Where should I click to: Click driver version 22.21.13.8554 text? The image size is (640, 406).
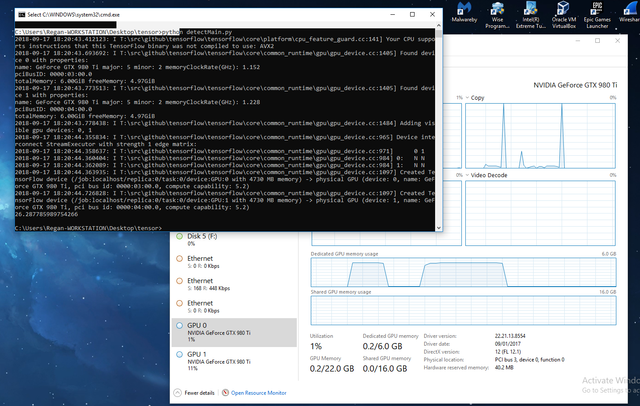click(510, 336)
